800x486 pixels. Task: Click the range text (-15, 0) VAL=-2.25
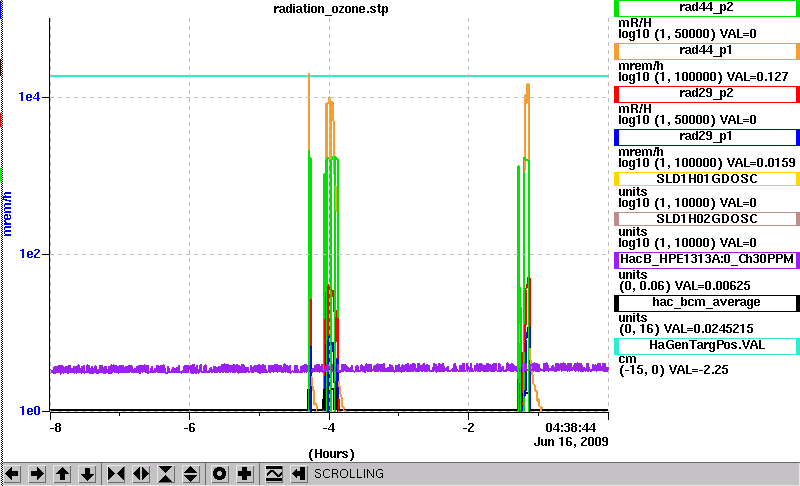[673, 370]
